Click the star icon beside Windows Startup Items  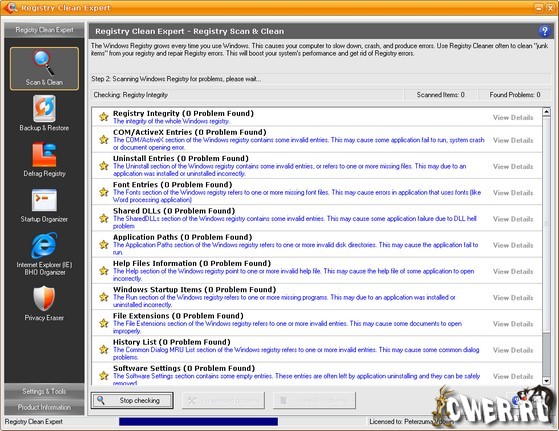tap(104, 297)
